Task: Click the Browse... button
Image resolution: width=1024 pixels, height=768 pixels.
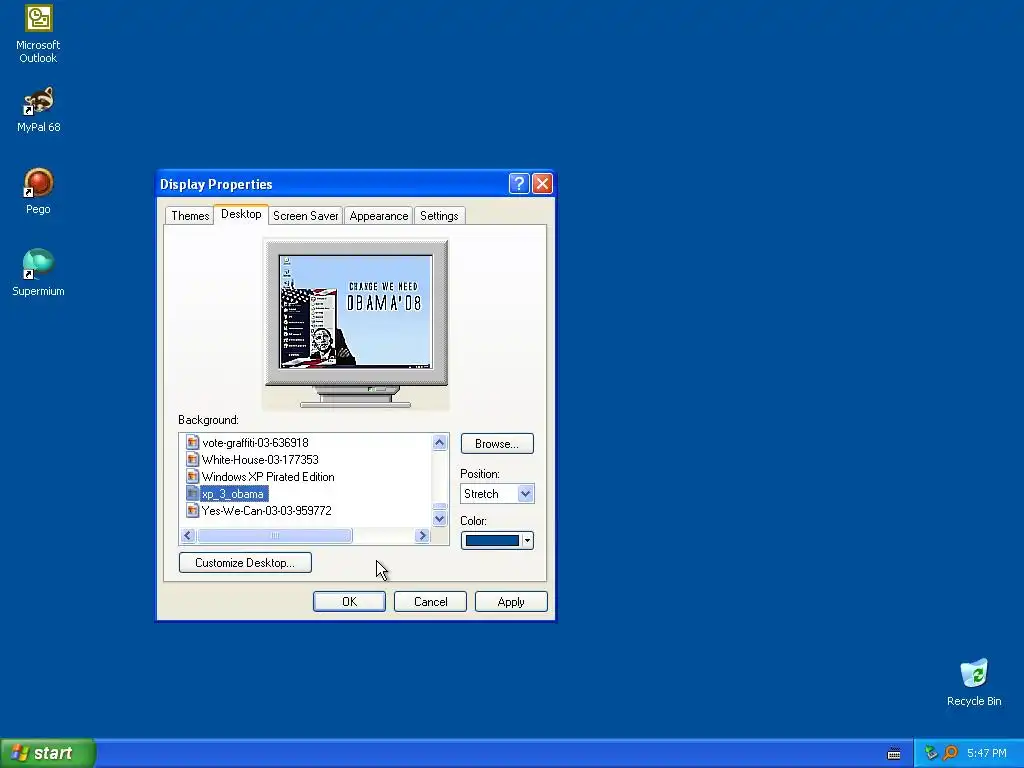Action: (497, 443)
